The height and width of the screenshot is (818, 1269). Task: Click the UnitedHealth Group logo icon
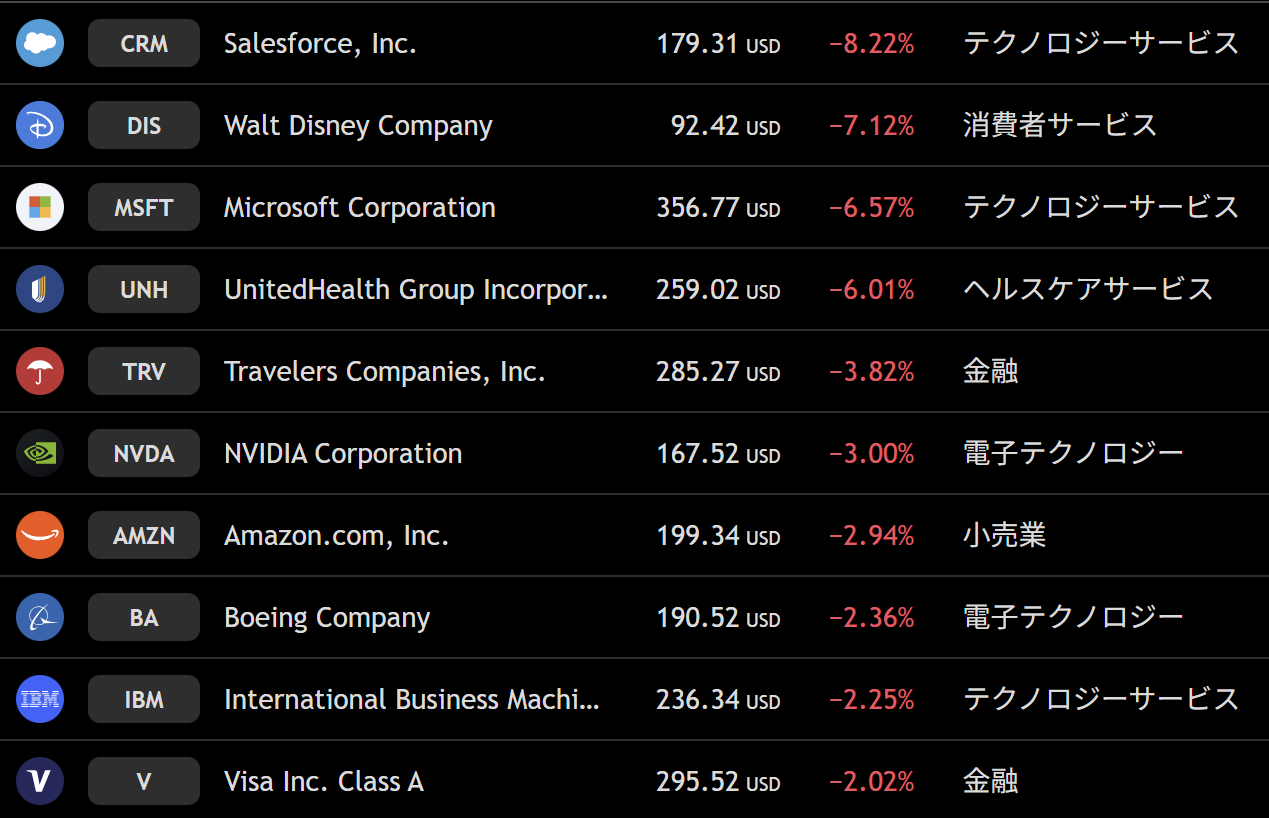coord(40,290)
